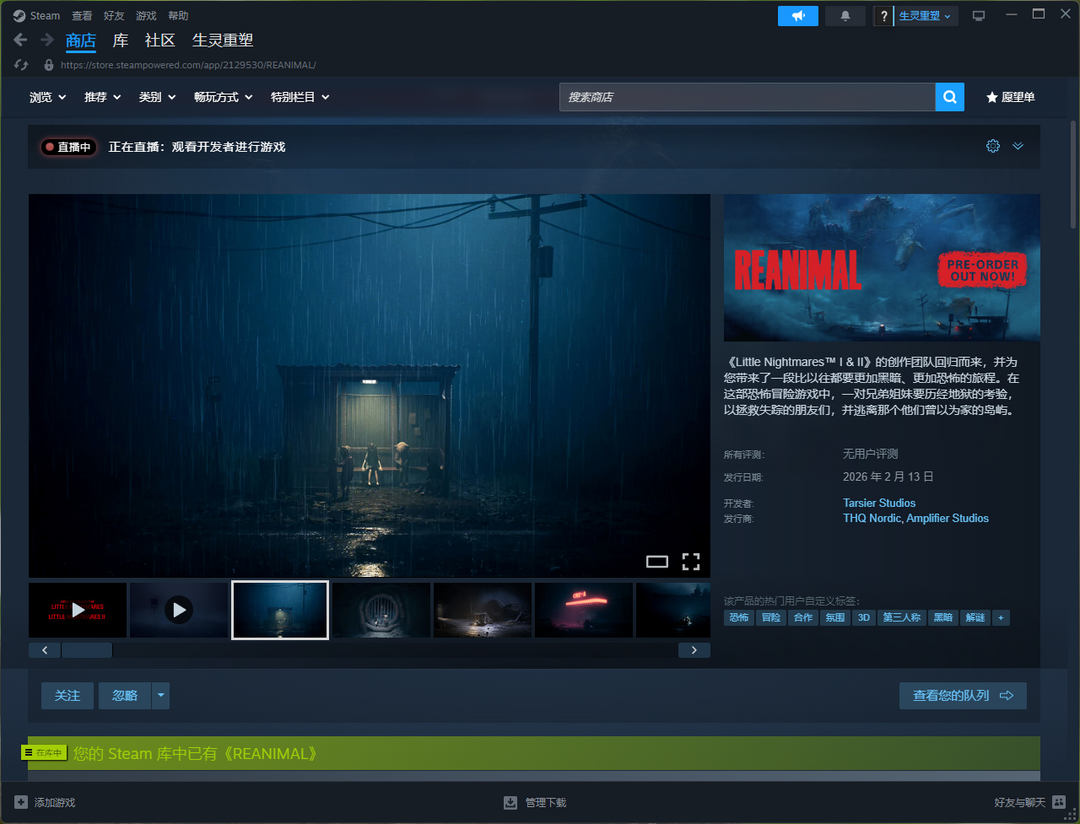Image resolution: width=1080 pixels, height=824 pixels.
Task: Open the 浏览 dropdown menu
Action: (48, 97)
